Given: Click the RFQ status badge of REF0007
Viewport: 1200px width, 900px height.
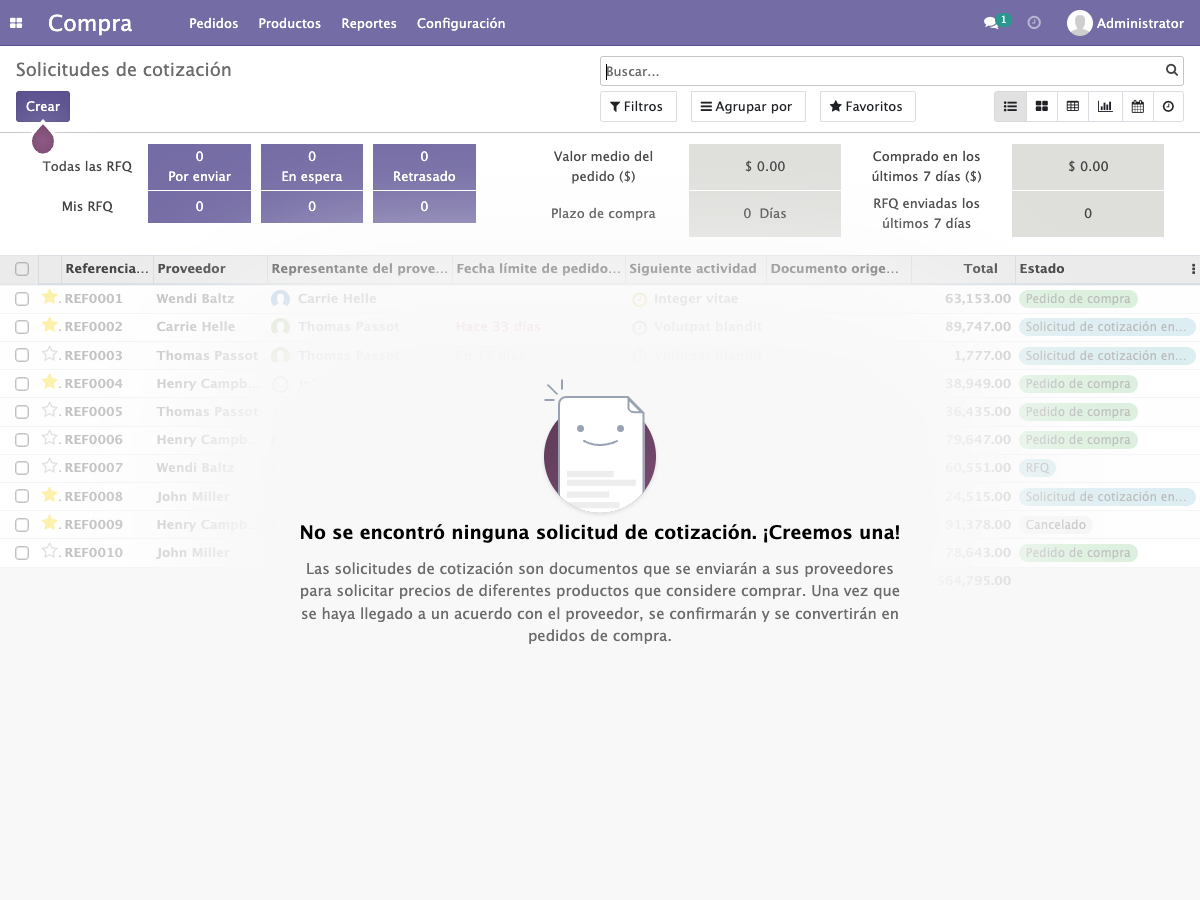Looking at the screenshot, I should 1037,467.
